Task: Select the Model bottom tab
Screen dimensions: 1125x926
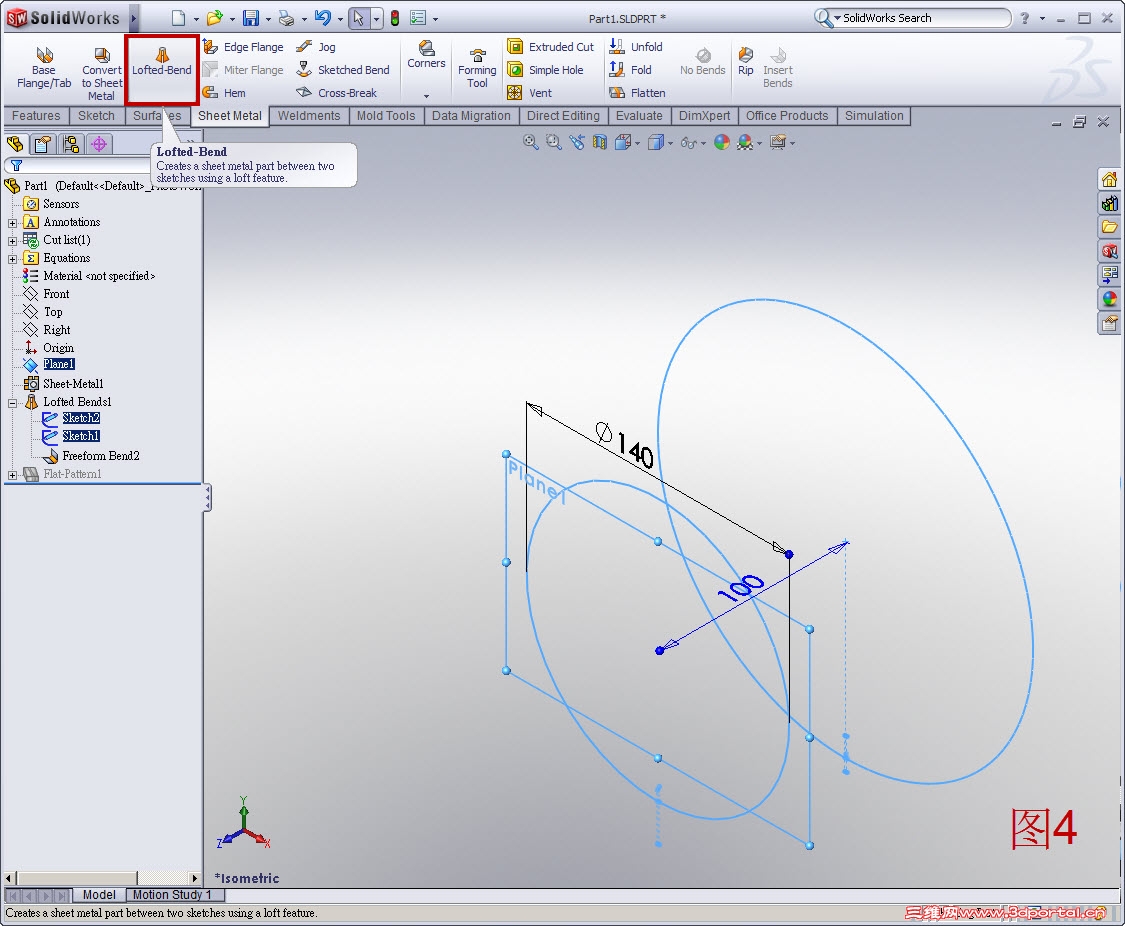Action: (99, 894)
